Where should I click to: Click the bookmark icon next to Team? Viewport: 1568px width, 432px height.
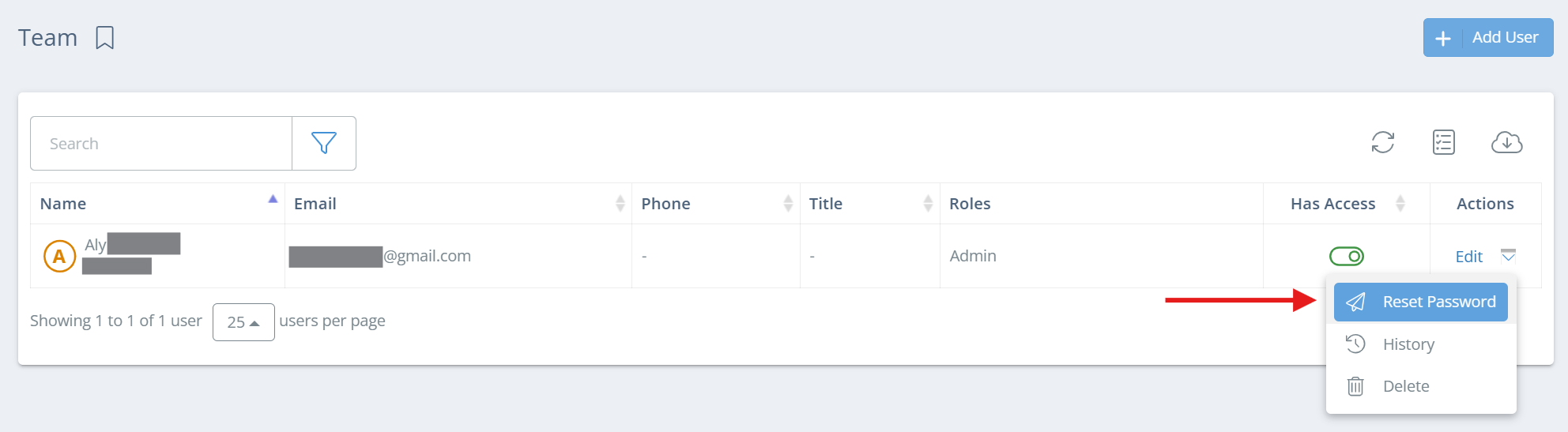[104, 38]
